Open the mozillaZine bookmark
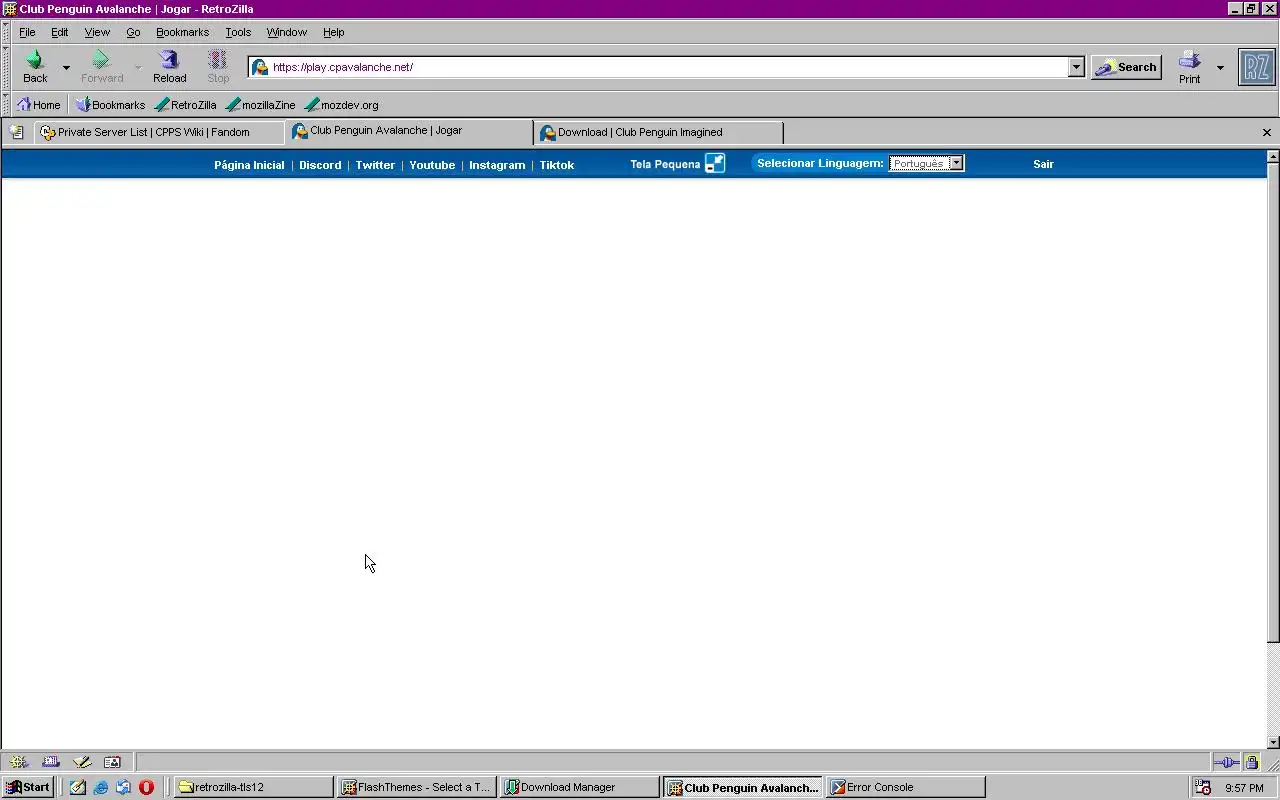The height and width of the screenshot is (800, 1280). [x=260, y=104]
